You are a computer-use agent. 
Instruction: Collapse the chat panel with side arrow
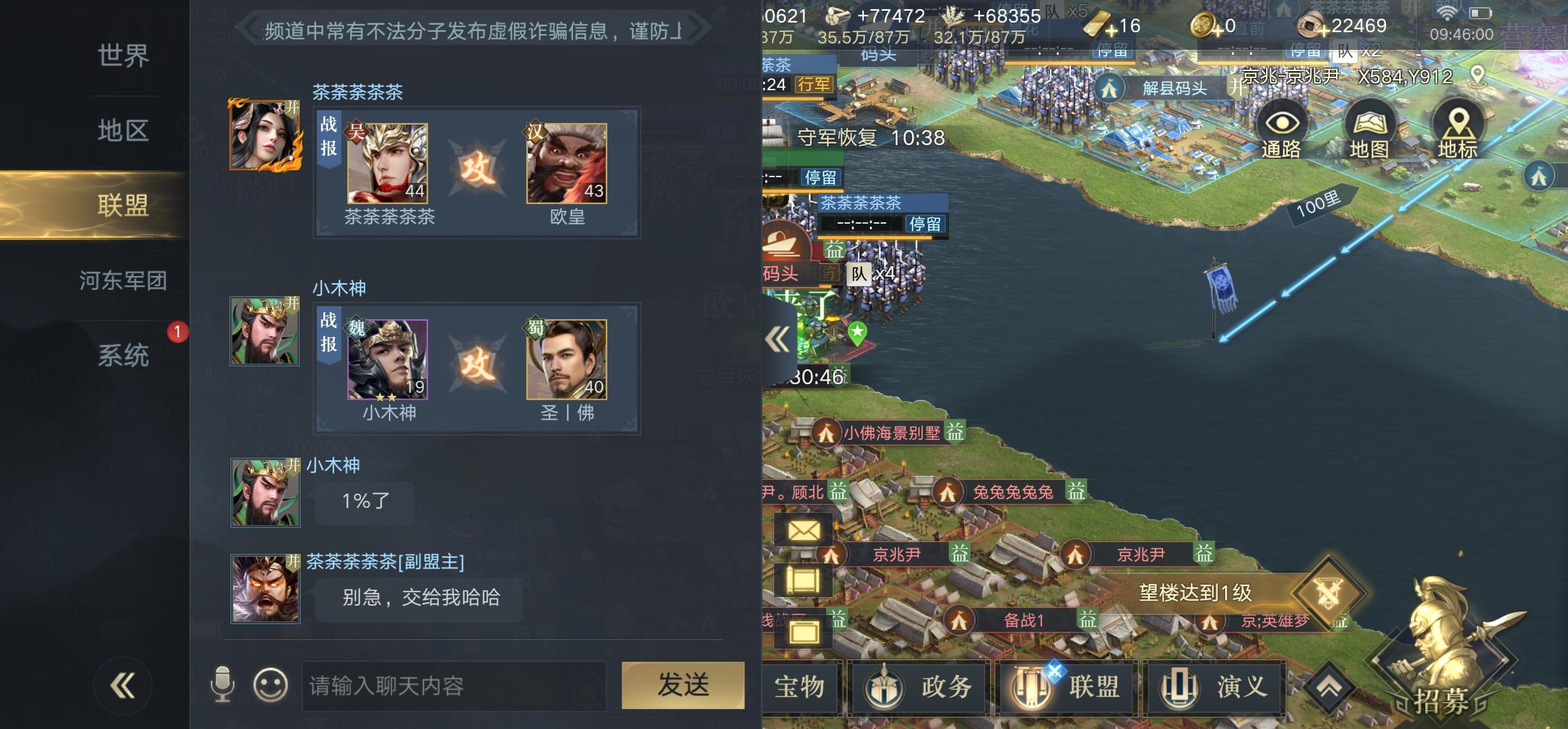[x=777, y=340]
